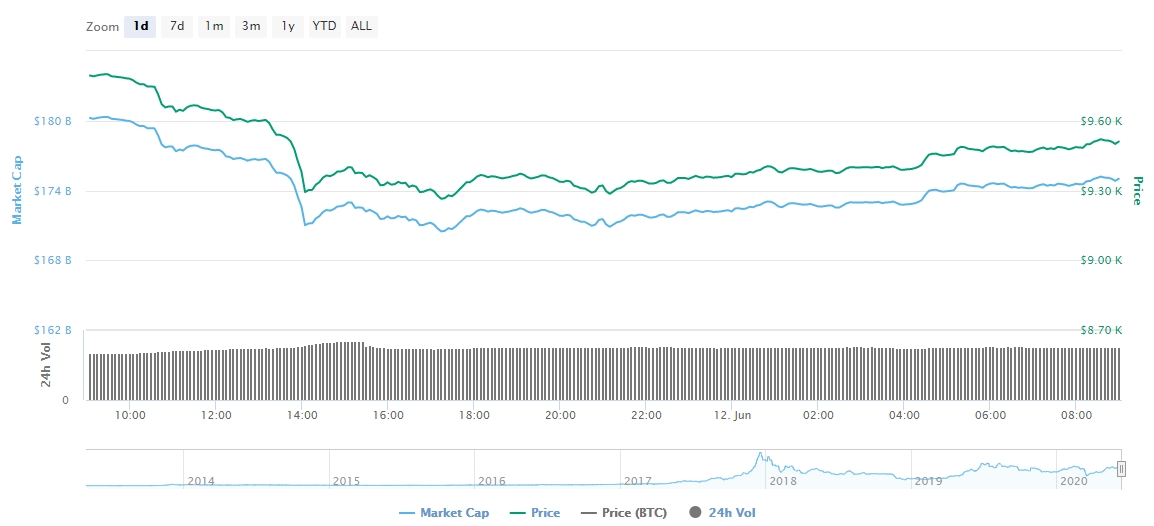Toggle the green Price legend series
Image resolution: width=1154 pixels, height=526 pixels.
533,513
